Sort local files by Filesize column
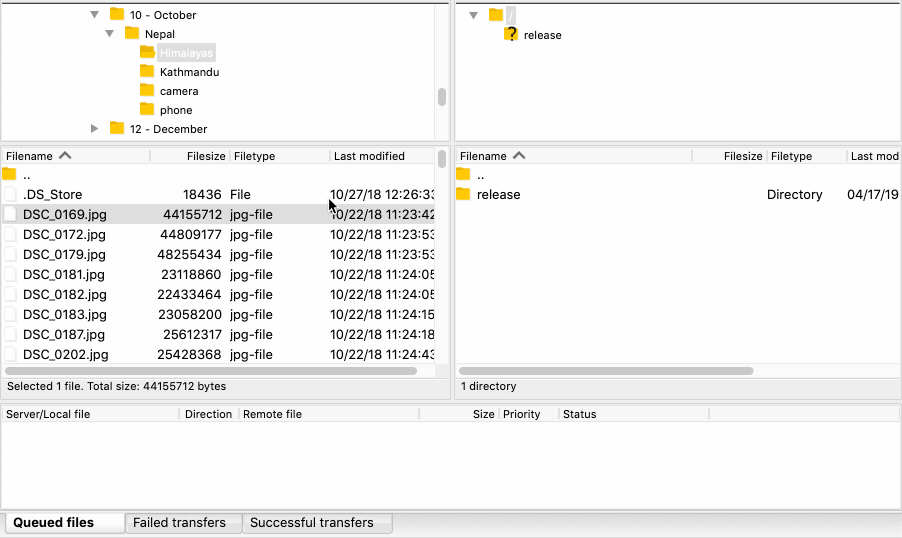The height and width of the screenshot is (538, 902). point(190,156)
